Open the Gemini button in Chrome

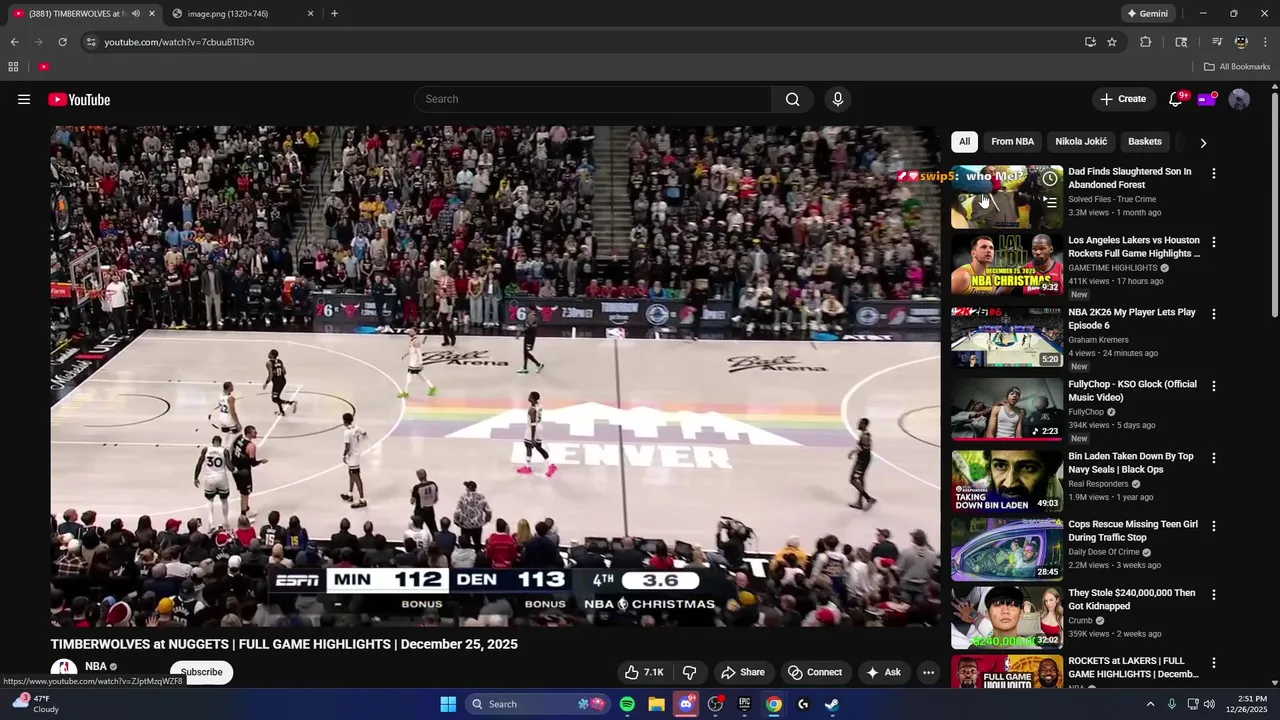1147,14
